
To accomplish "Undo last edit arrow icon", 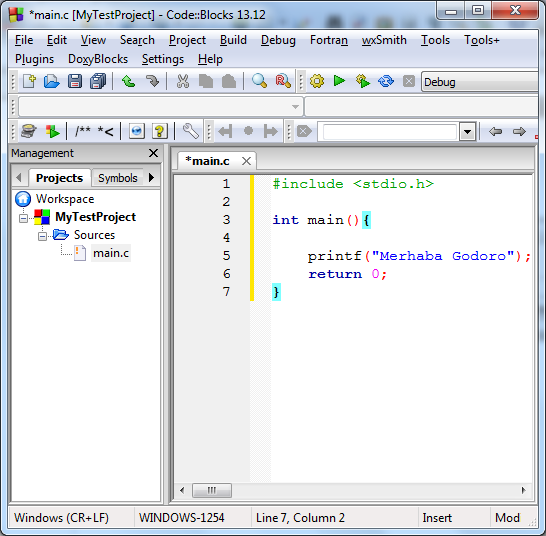I will click(128, 81).
